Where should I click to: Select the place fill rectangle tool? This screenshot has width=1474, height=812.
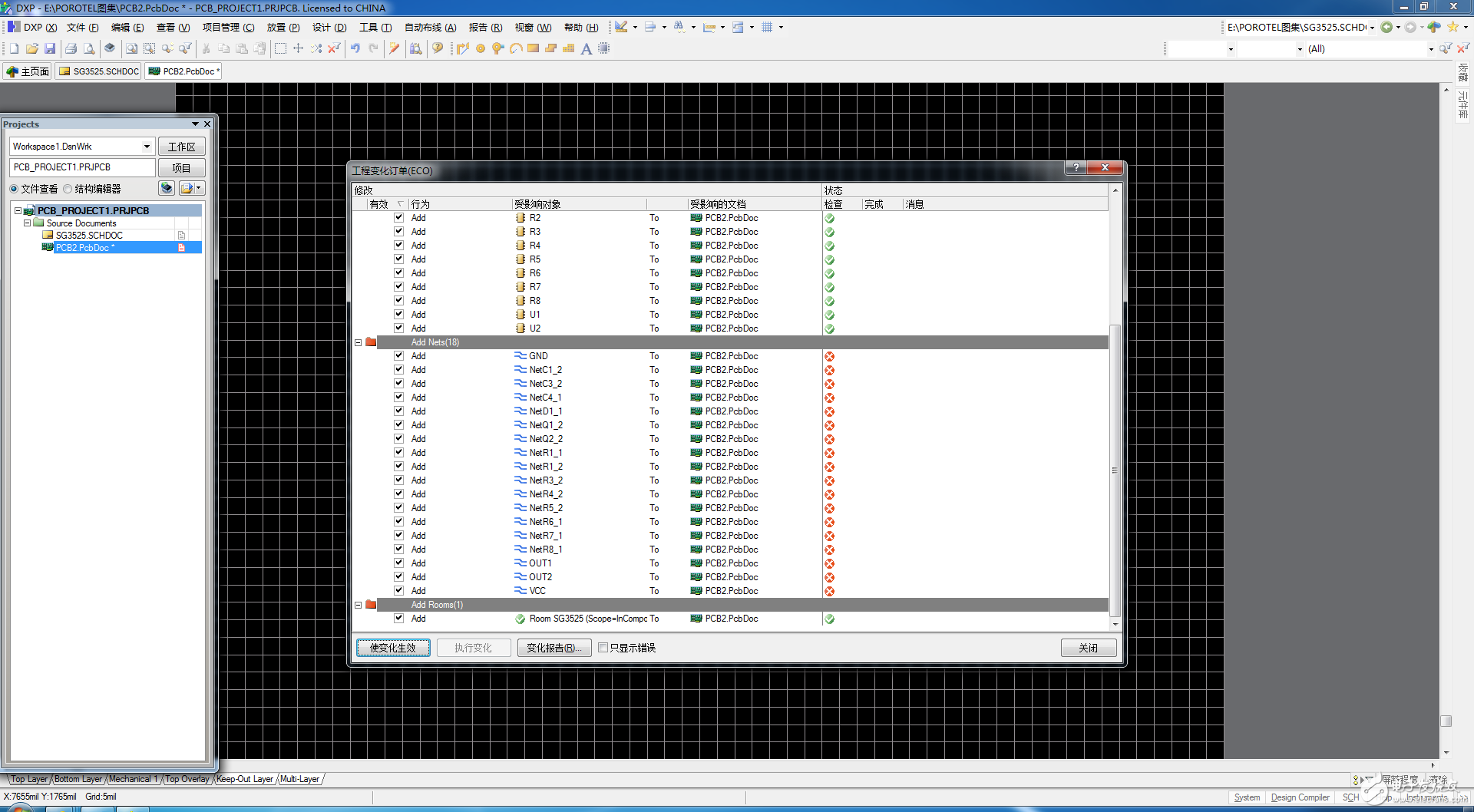(534, 48)
